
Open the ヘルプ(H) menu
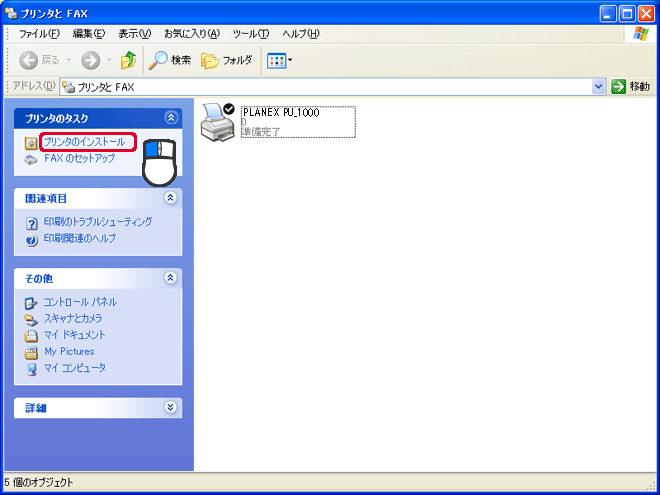click(301, 34)
